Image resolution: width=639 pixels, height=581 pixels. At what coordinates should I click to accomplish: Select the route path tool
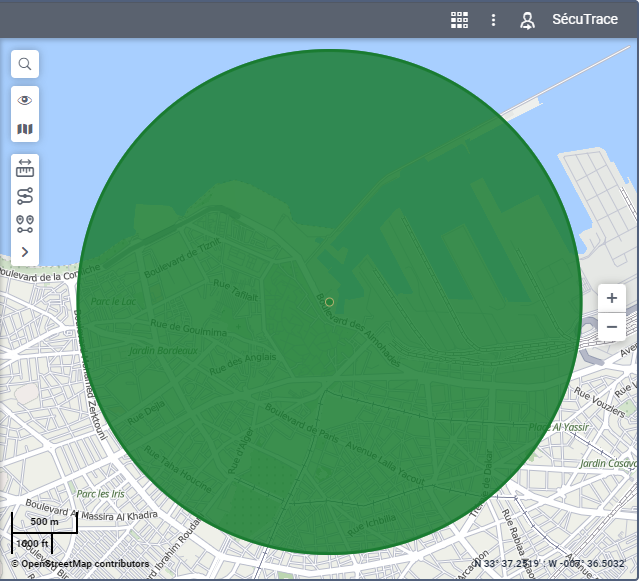[x=25, y=196]
